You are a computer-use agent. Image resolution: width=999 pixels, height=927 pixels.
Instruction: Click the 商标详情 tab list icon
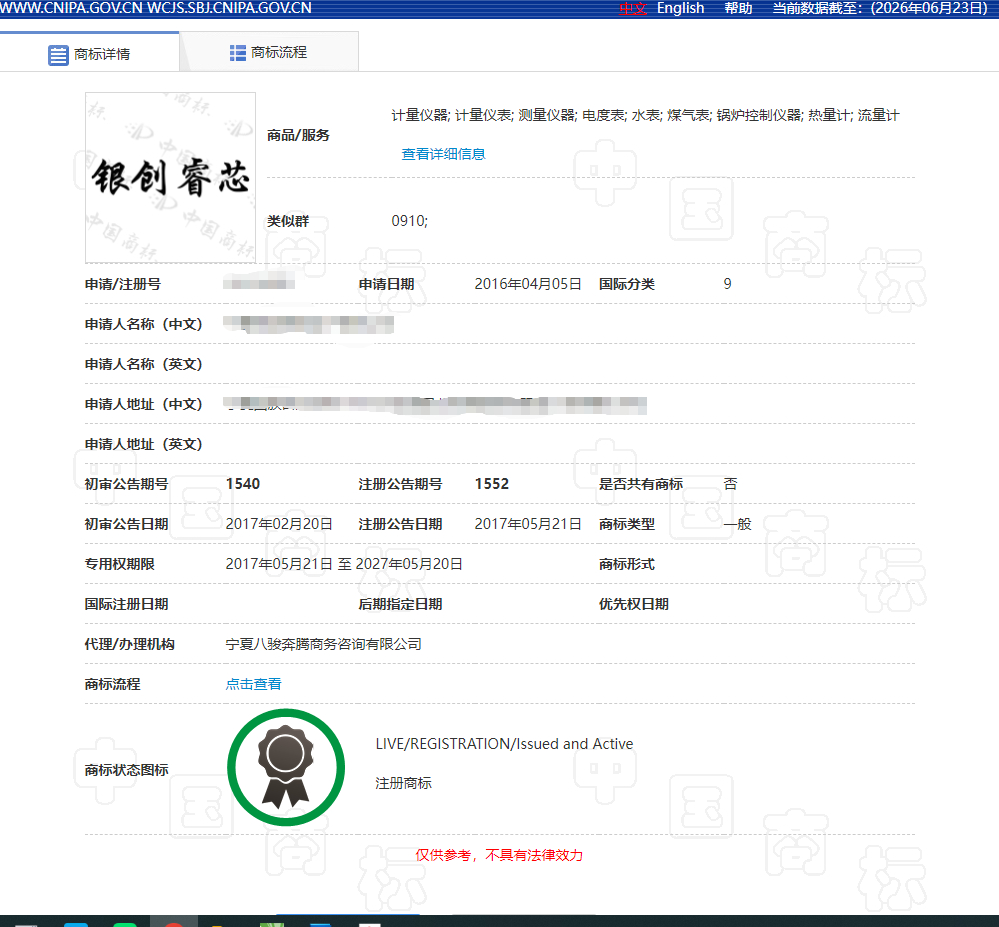tap(58, 55)
